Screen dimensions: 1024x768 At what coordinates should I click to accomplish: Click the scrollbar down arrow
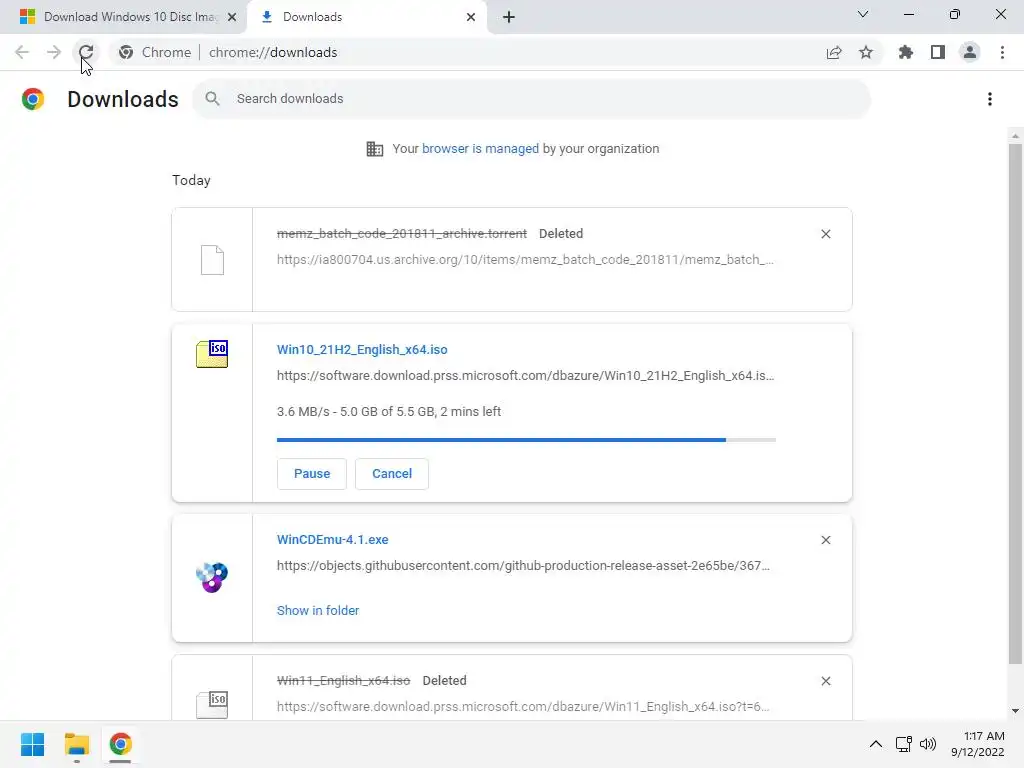pos(1015,711)
